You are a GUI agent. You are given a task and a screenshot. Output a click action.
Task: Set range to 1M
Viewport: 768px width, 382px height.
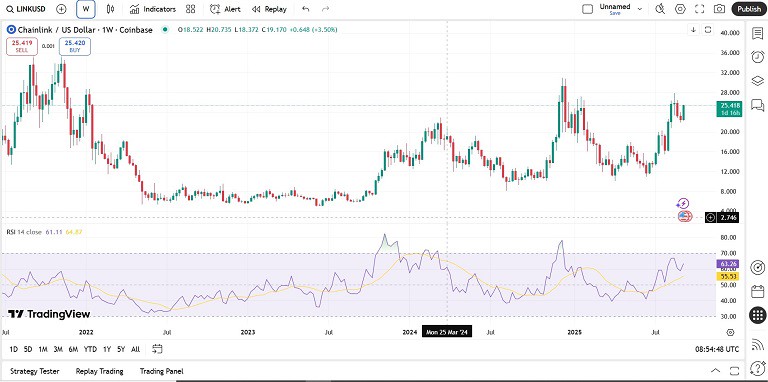pos(43,349)
